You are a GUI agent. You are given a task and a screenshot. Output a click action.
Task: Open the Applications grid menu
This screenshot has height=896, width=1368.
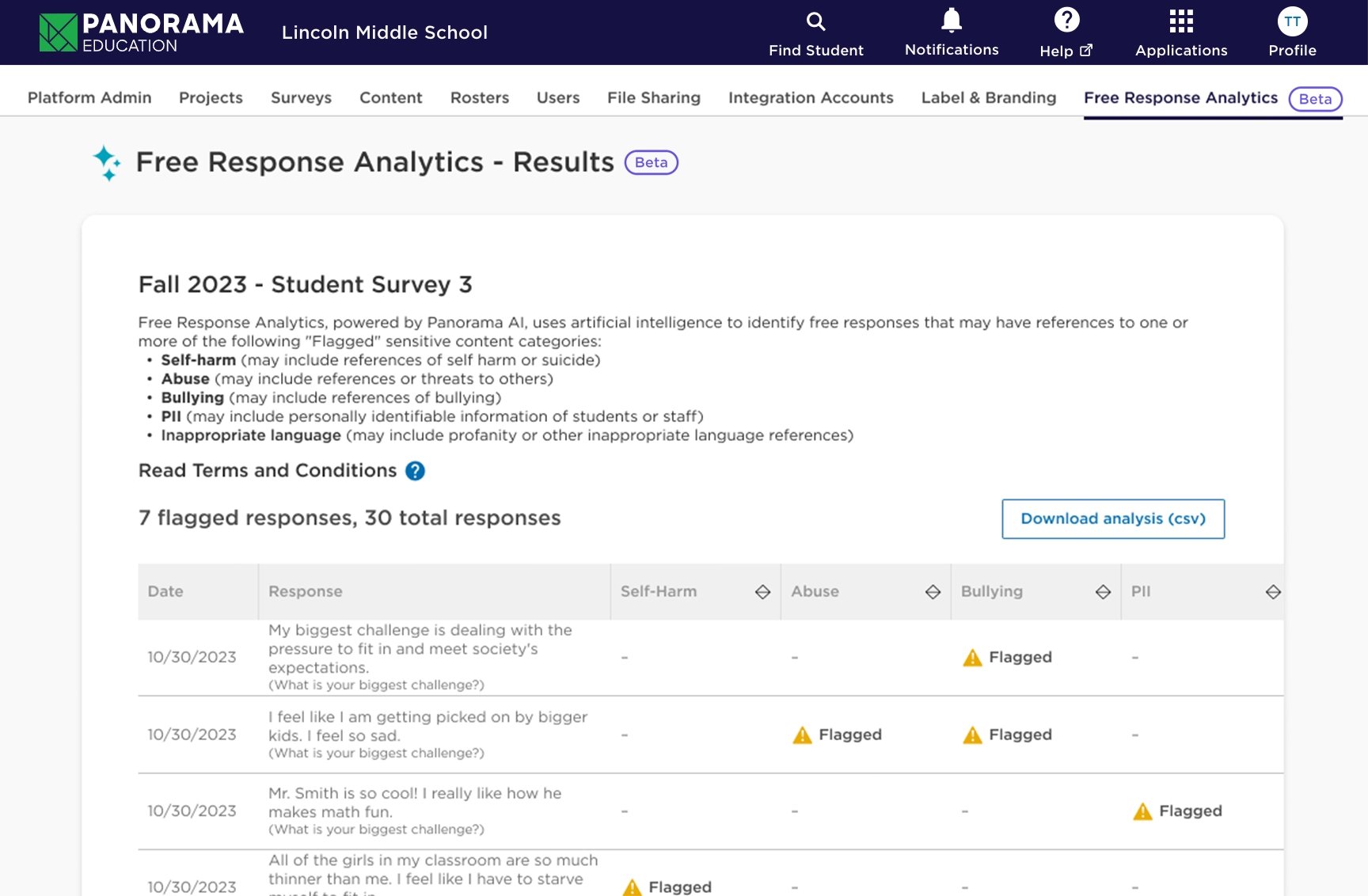(x=1180, y=32)
